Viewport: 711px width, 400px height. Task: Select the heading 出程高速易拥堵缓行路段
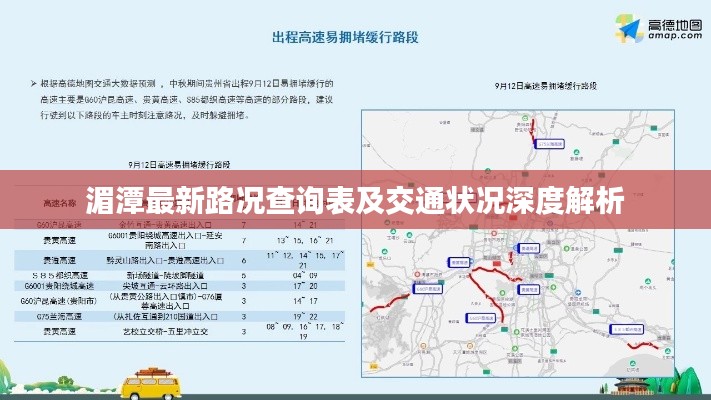(x=345, y=37)
